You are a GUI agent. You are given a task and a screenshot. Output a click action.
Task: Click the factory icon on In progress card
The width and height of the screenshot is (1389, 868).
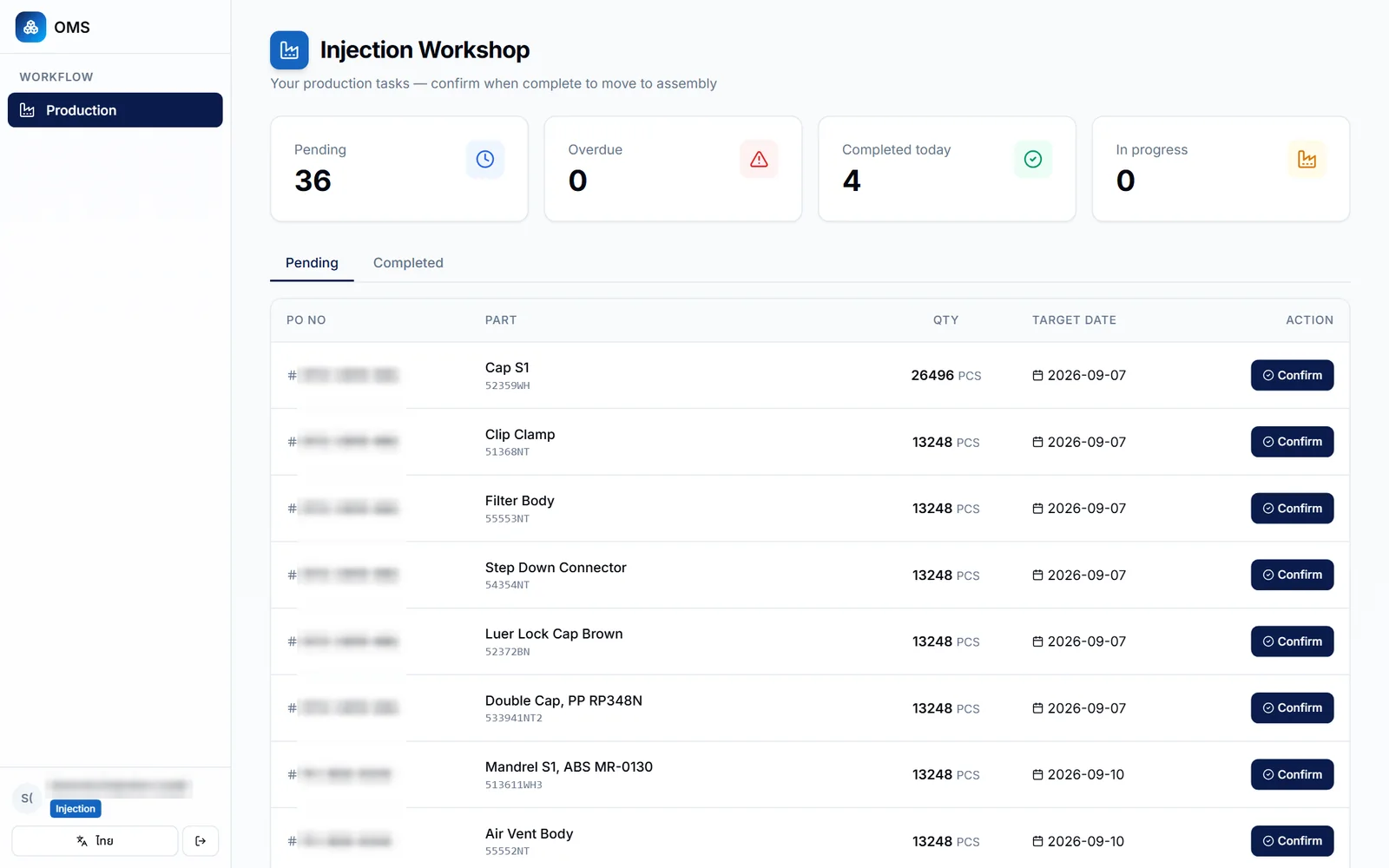point(1307,160)
